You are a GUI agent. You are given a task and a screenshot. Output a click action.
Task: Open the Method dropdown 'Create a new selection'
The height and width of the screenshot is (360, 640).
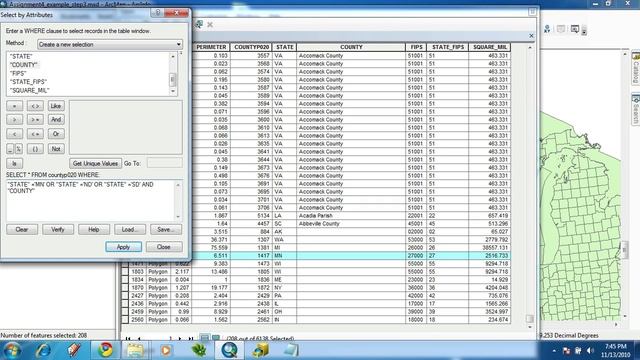[109, 44]
